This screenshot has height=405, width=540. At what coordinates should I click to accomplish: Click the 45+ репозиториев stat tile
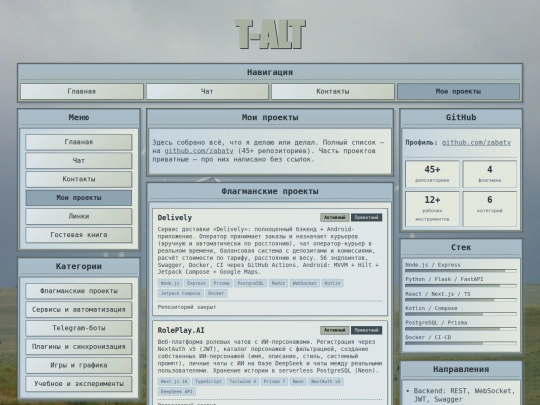[x=432, y=174]
